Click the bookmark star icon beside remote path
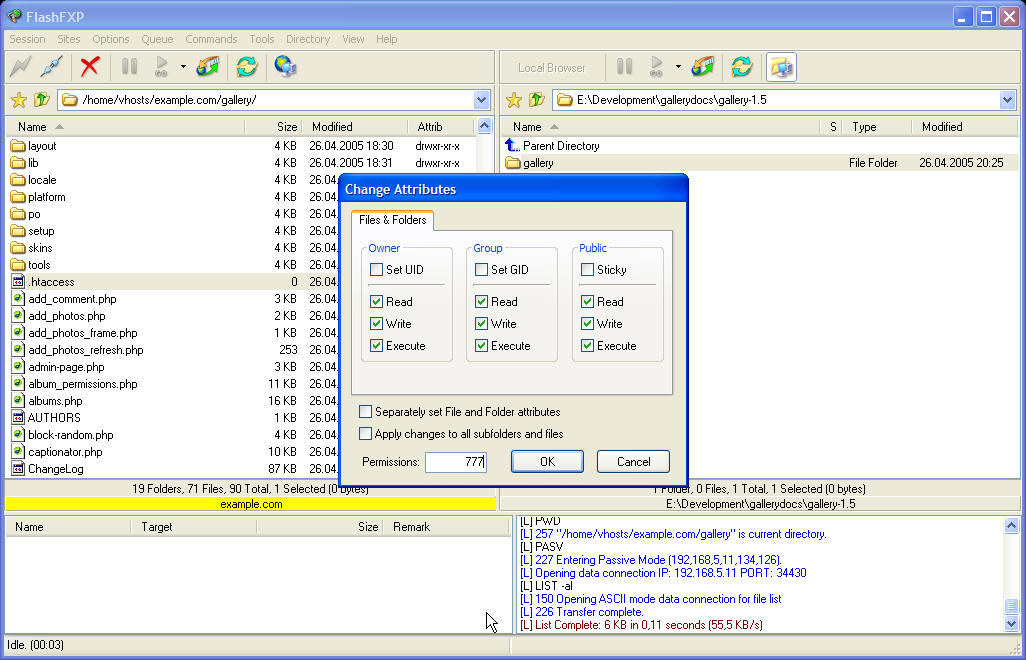Viewport: 1026px width, 660px height. pyautogui.click(x=19, y=99)
